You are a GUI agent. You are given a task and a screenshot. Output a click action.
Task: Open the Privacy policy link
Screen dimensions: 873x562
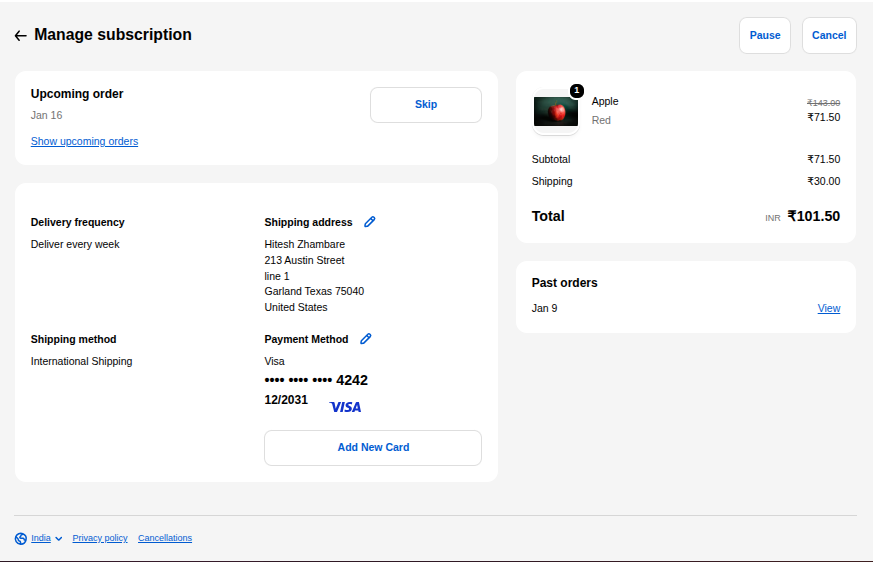tap(100, 538)
